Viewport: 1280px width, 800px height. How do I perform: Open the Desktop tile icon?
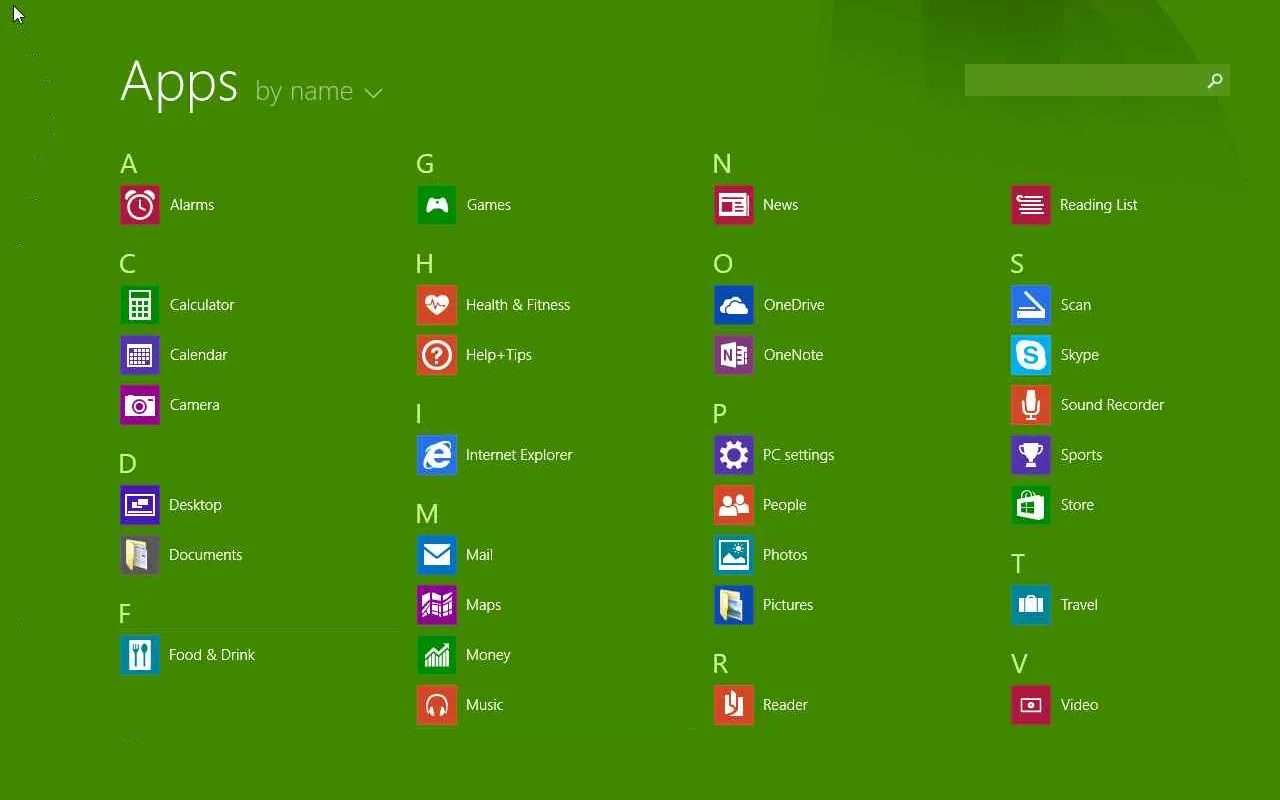[140, 505]
